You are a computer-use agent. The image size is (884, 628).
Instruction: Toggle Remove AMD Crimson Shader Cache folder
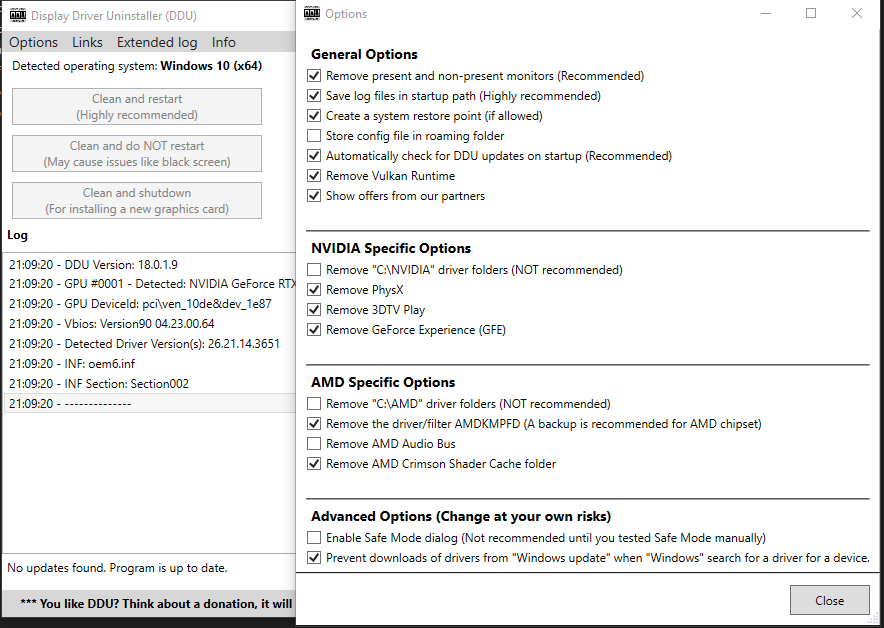314,463
